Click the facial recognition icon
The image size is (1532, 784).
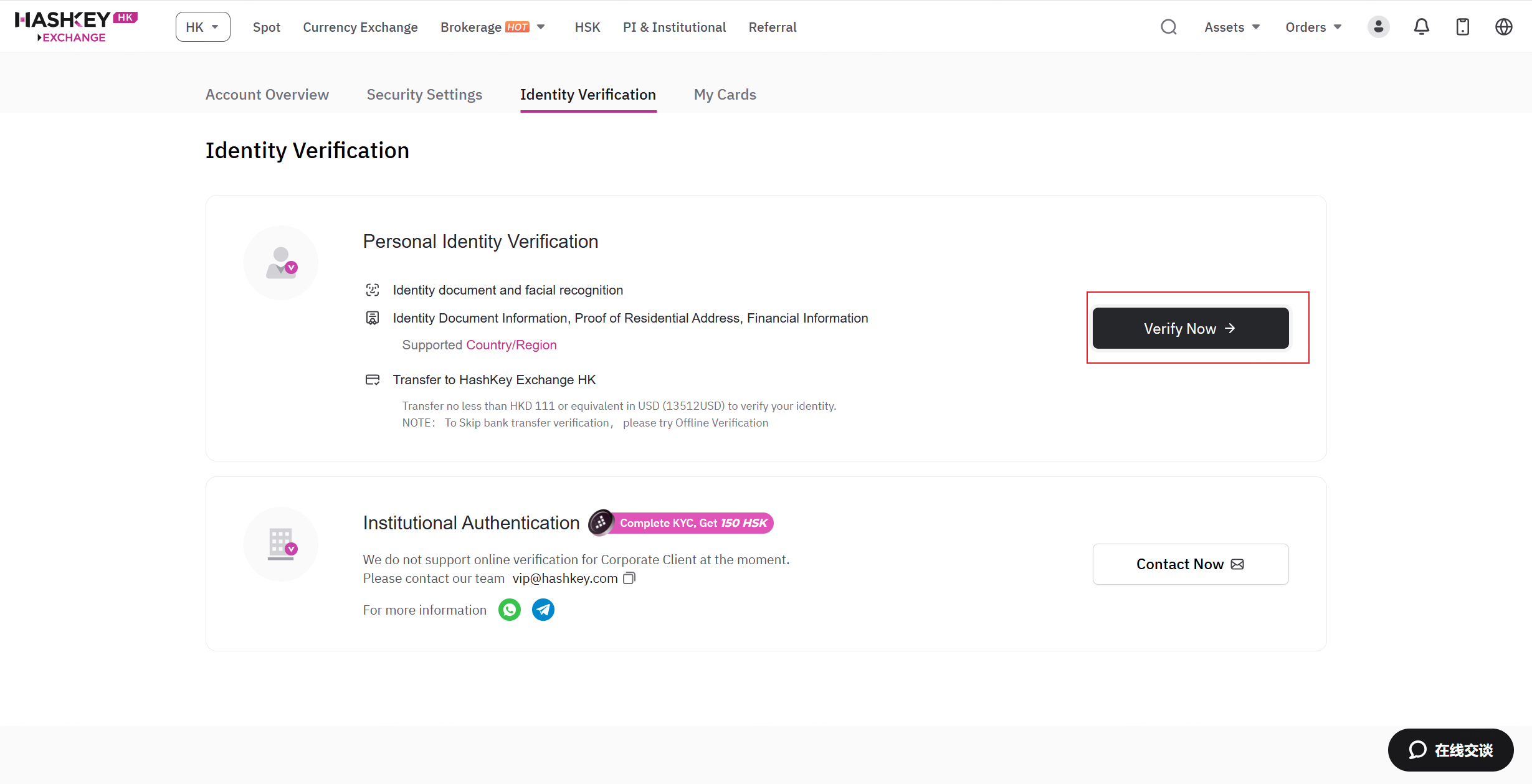373,290
